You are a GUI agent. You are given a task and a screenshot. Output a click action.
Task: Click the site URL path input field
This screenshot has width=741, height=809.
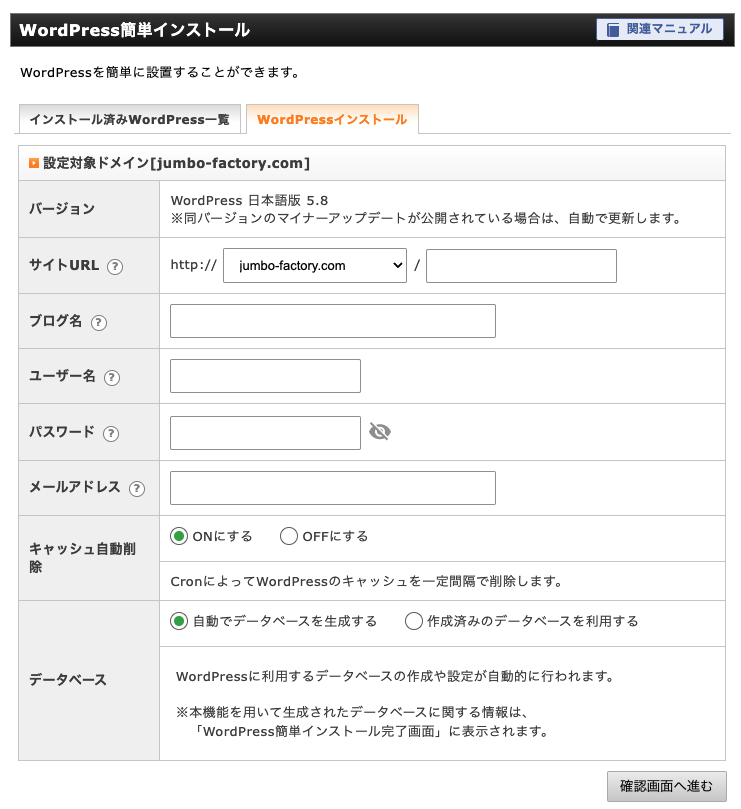click(x=521, y=266)
